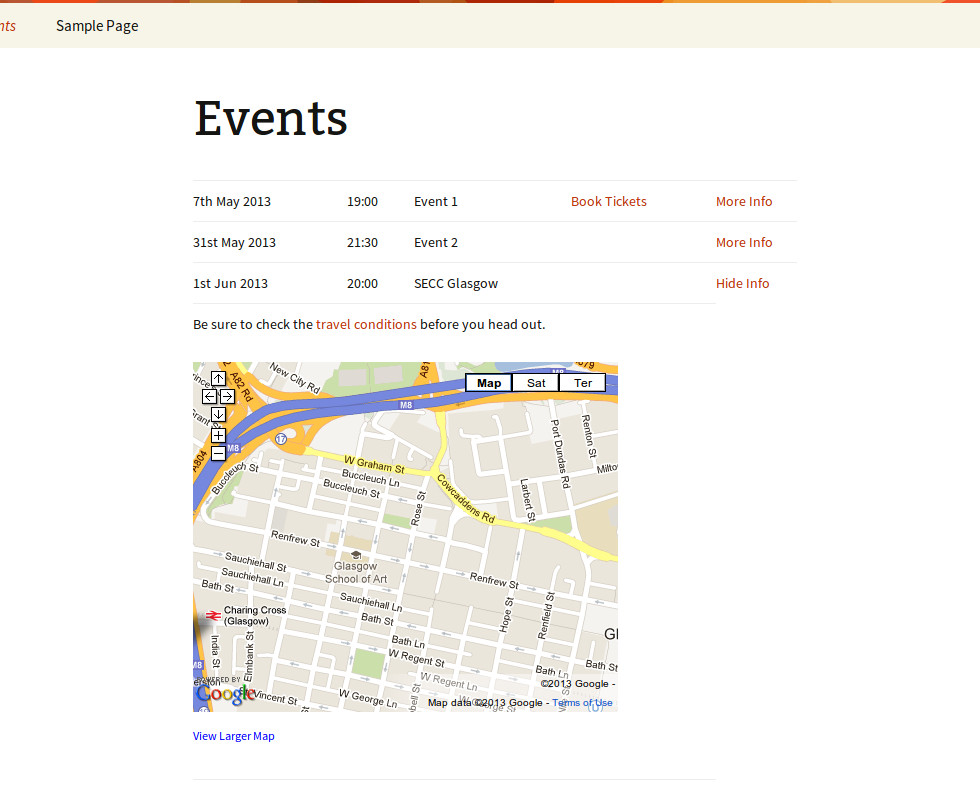
Task: Click View Larger Map link
Action: tap(233, 736)
